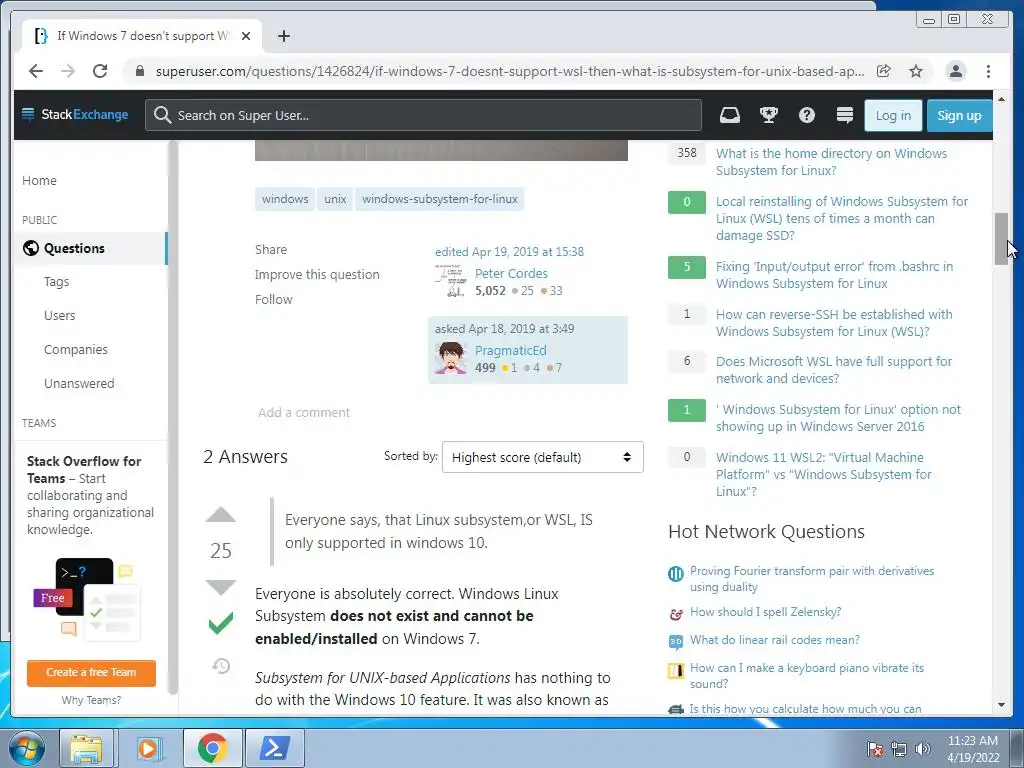Show answer activity history icon
The height and width of the screenshot is (768, 1024).
221,665
